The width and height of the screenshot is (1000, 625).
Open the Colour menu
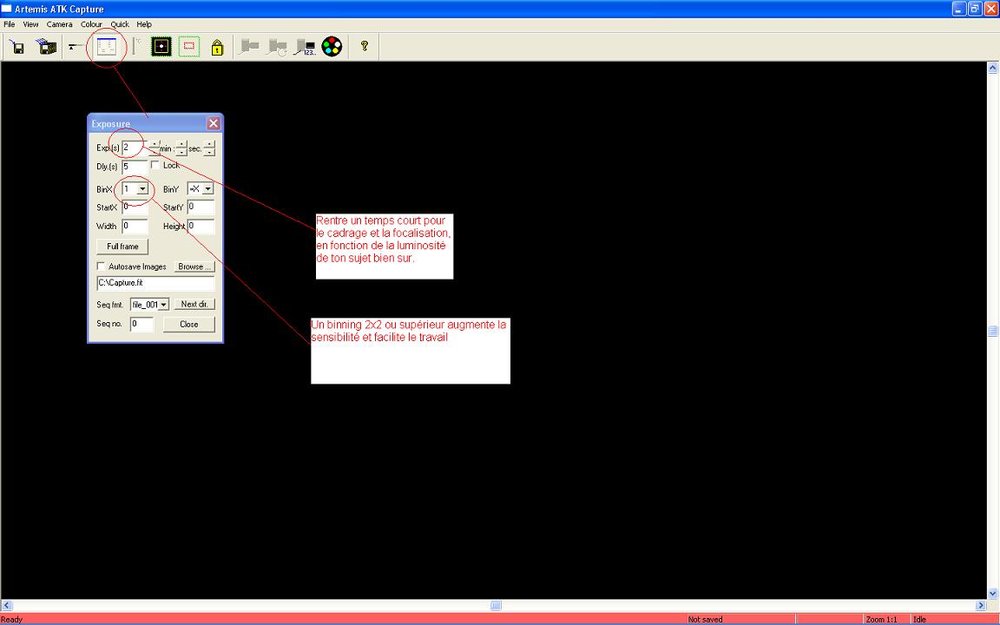point(91,24)
